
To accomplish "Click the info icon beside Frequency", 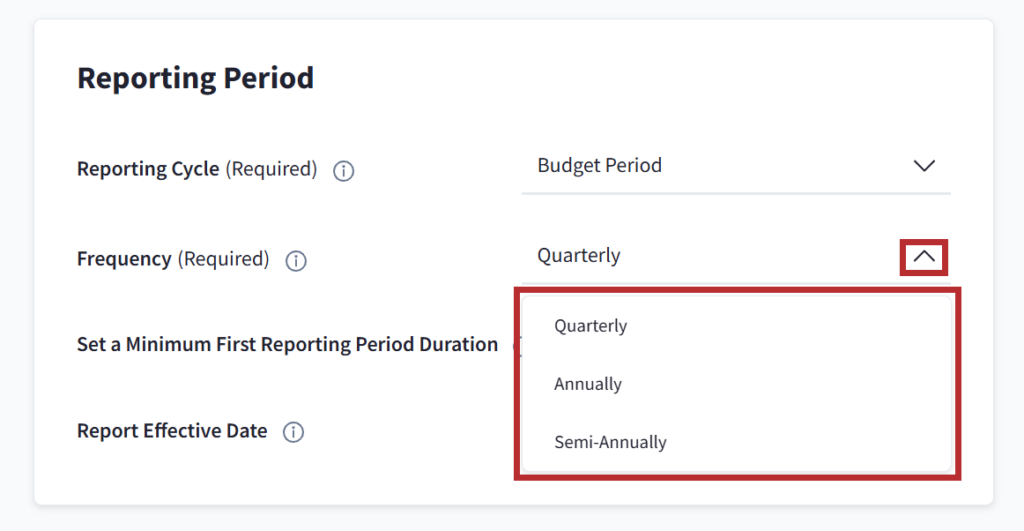I will pyautogui.click(x=295, y=261).
